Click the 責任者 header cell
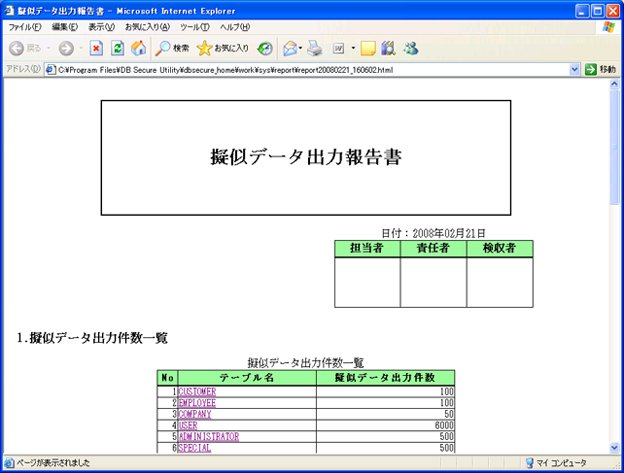 click(x=433, y=248)
